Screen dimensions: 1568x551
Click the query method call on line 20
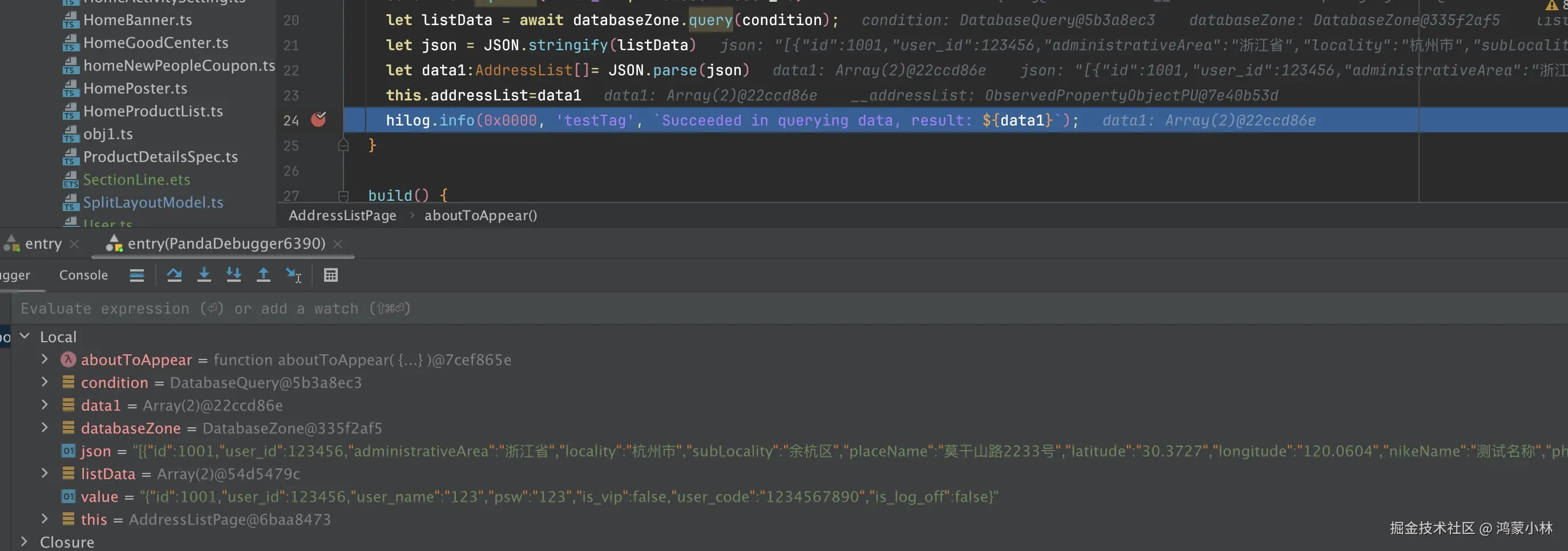pos(710,20)
